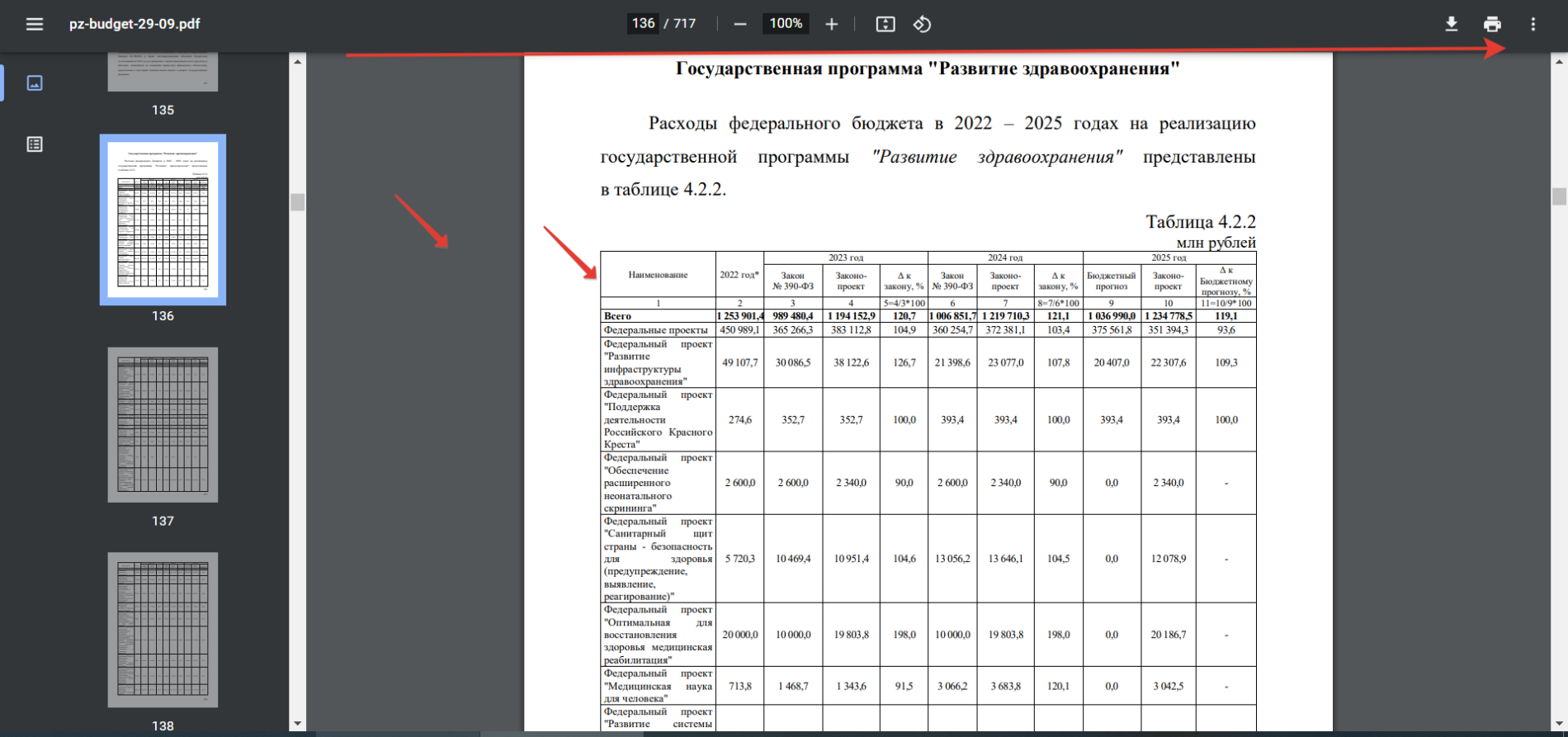1568x737 pixels.
Task: Click thumbnail panel scroll down arrow
Action: [297, 724]
